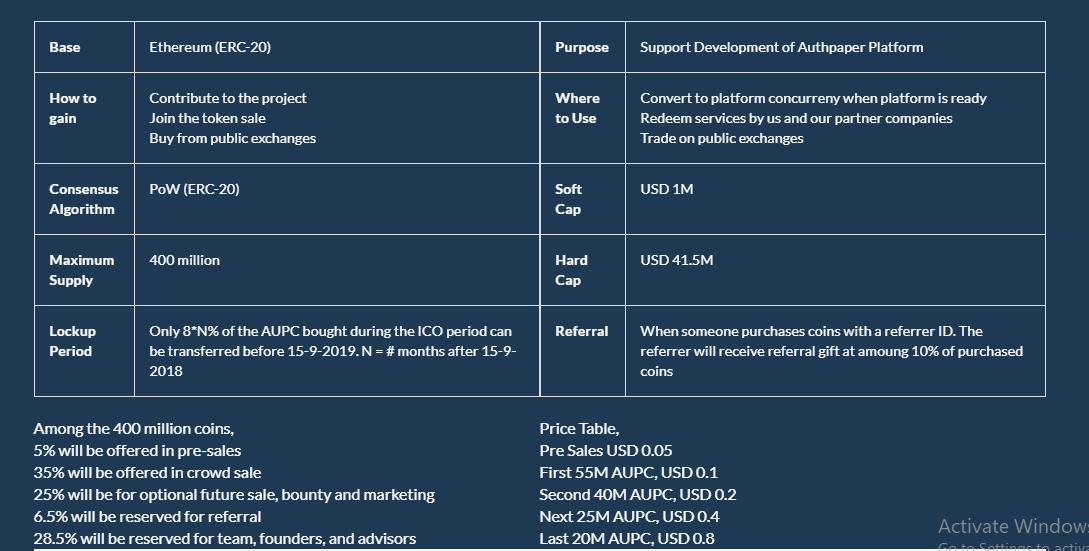This screenshot has height=551, width=1089.
Task: Click the "Consensus Algorithm" label
Action: pyautogui.click(x=83, y=199)
